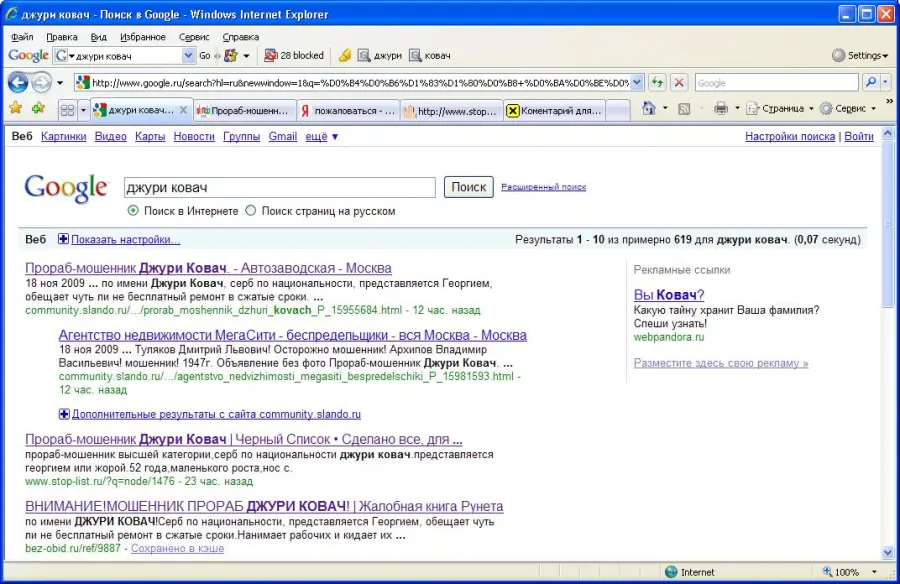Open Quick Tabs grid view icon
The width and height of the screenshot is (900, 584).
(x=68, y=110)
